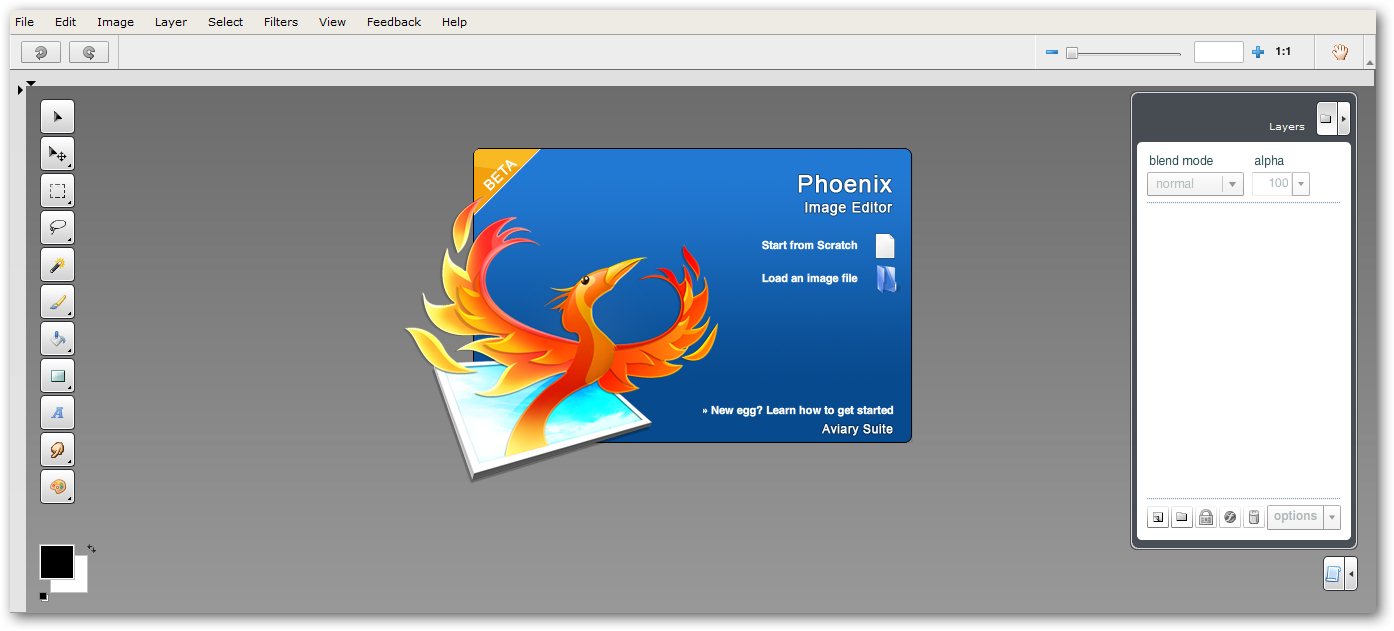This screenshot has height=631, width=1394.
Task: Click the 1:1 actual size button
Action: [1283, 52]
